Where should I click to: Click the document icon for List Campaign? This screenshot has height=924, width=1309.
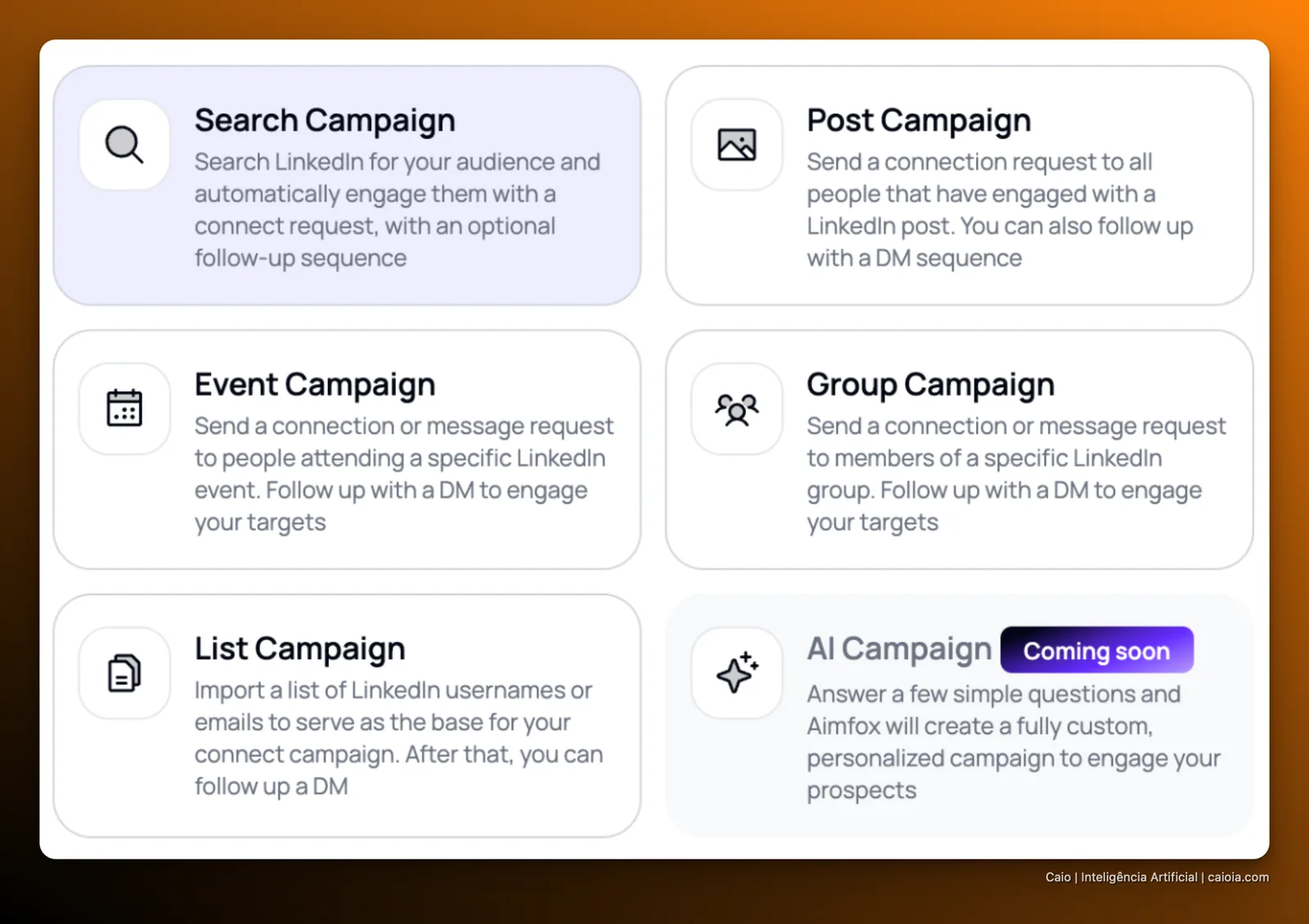[124, 673]
